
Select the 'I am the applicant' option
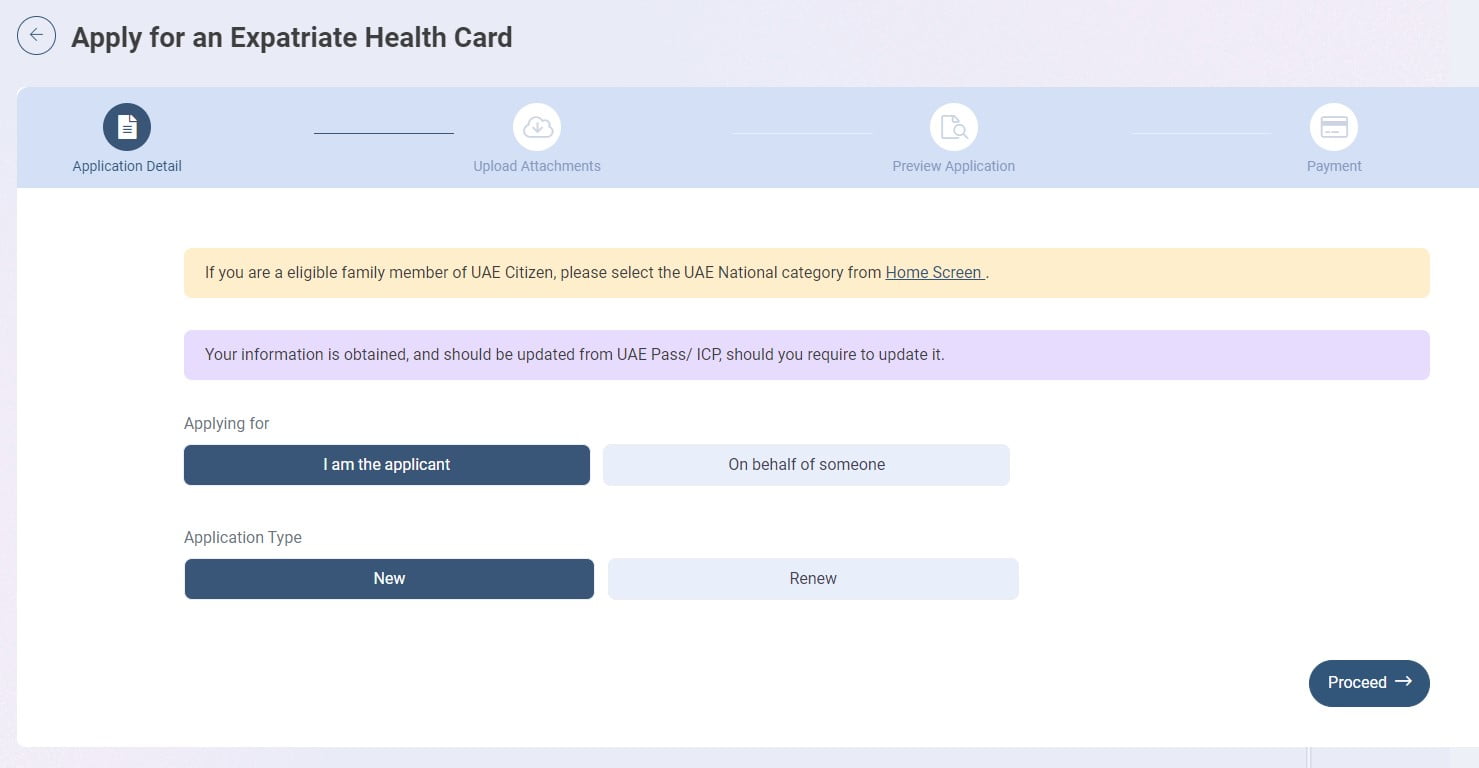[x=386, y=464]
